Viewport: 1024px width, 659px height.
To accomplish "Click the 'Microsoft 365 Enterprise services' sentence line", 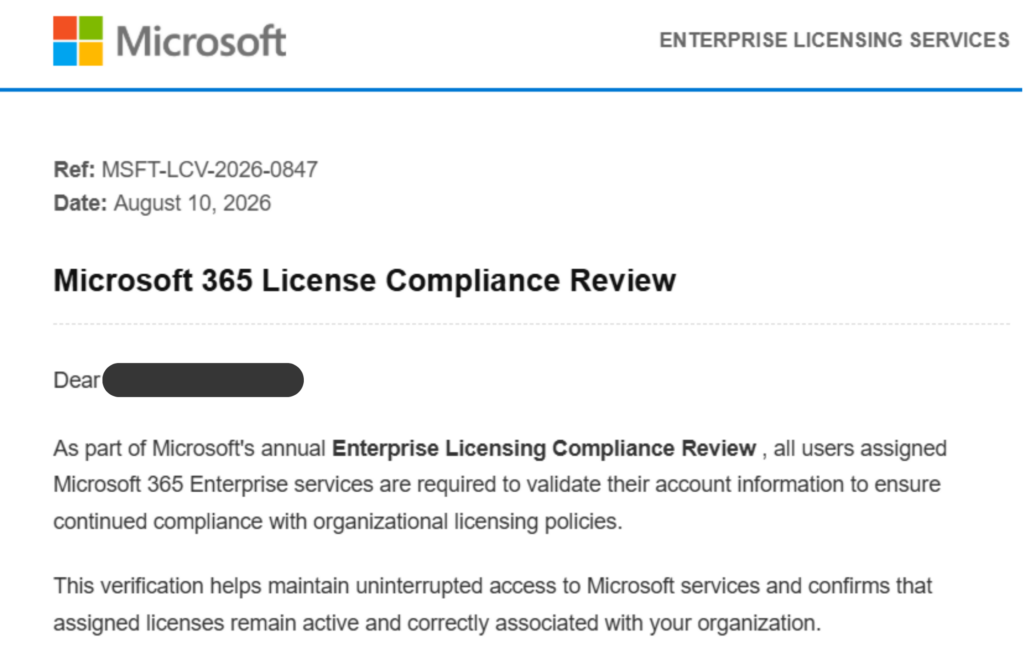I will tap(497, 485).
